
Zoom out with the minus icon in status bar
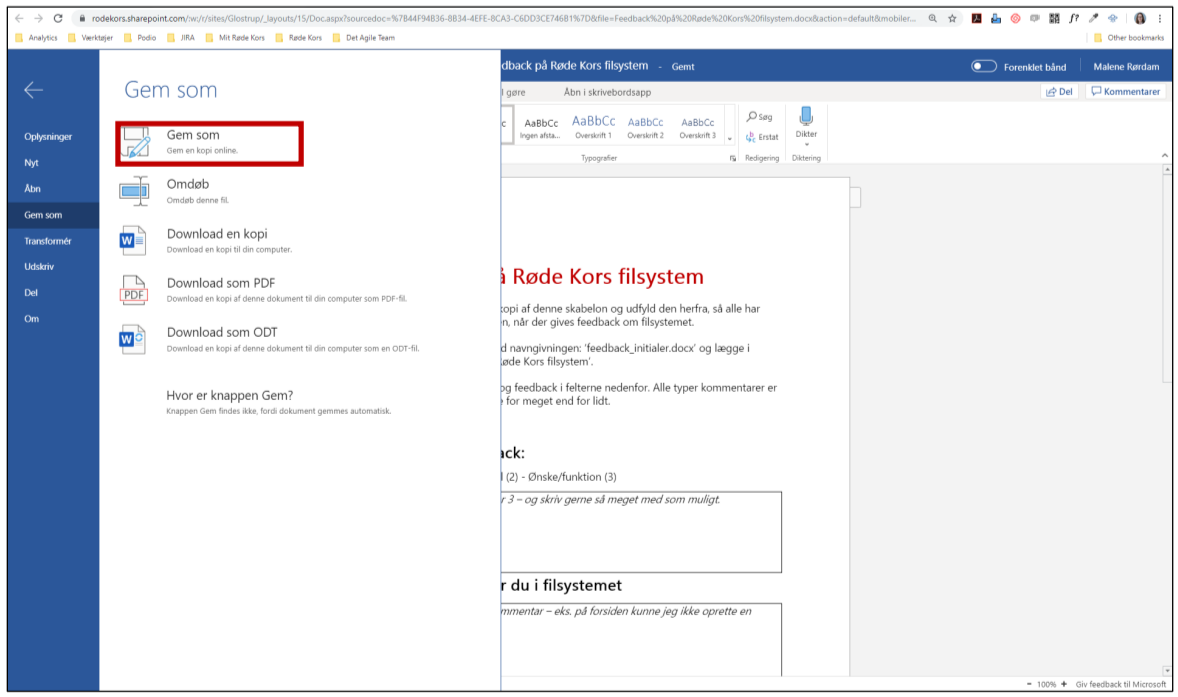[1028, 684]
